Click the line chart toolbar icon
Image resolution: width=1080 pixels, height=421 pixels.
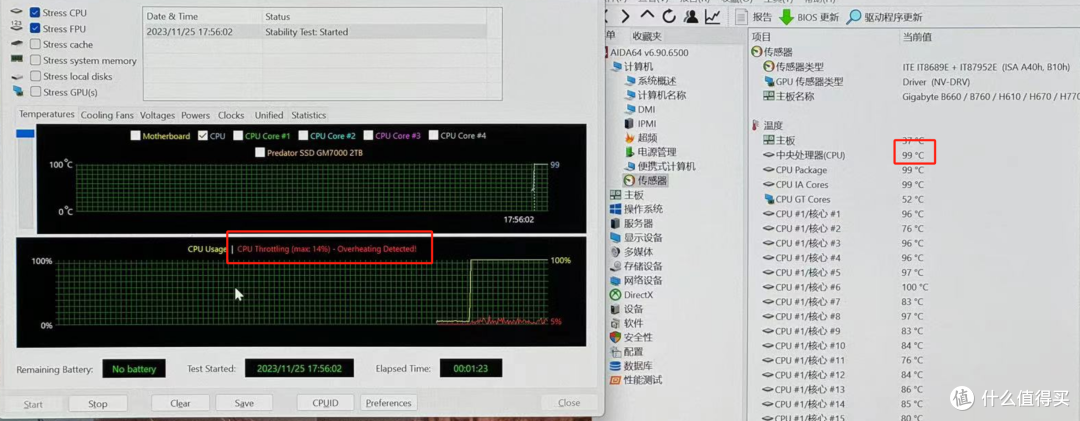712,16
